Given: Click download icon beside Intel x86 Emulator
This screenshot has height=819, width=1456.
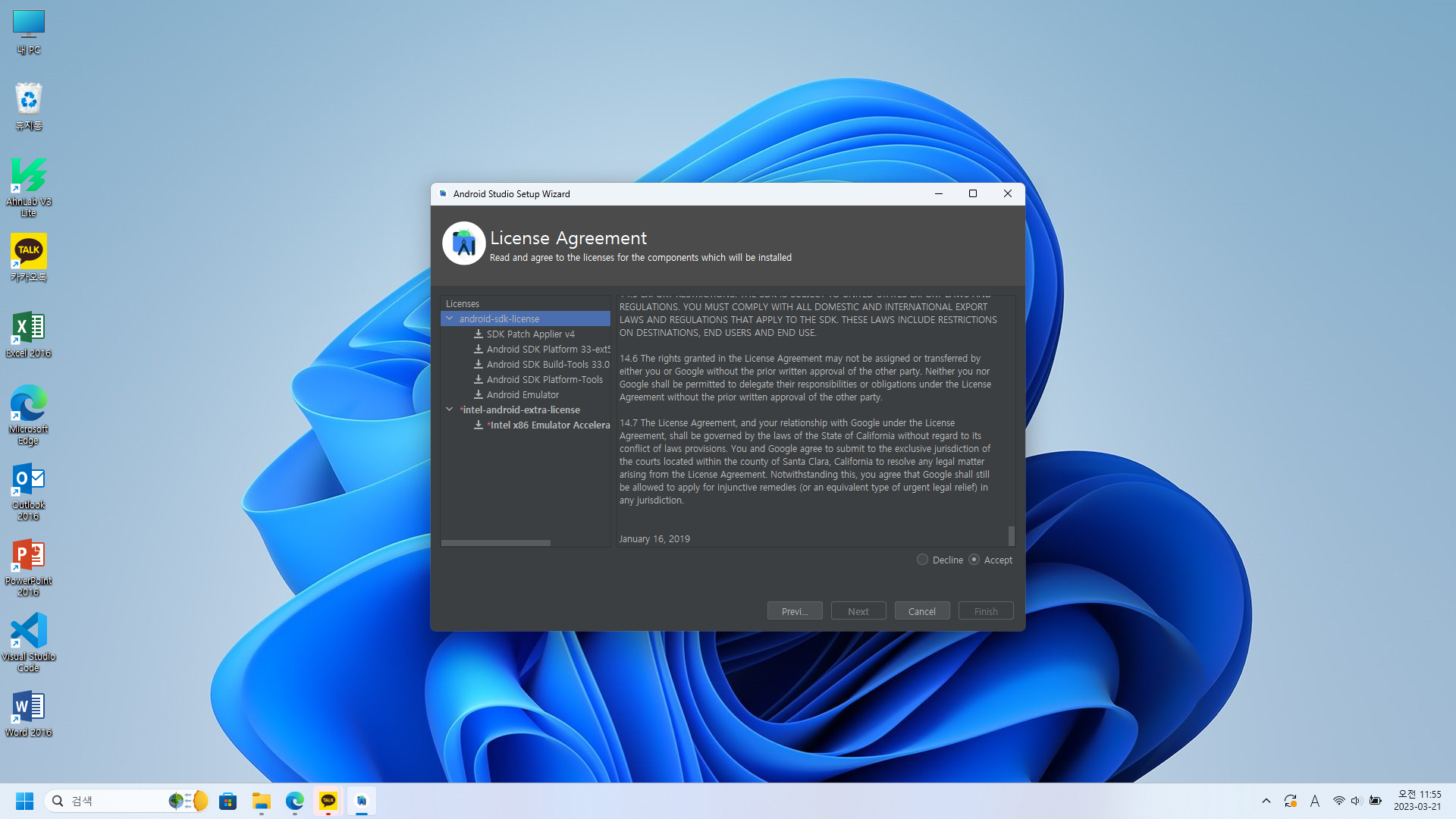Looking at the screenshot, I should tap(479, 425).
